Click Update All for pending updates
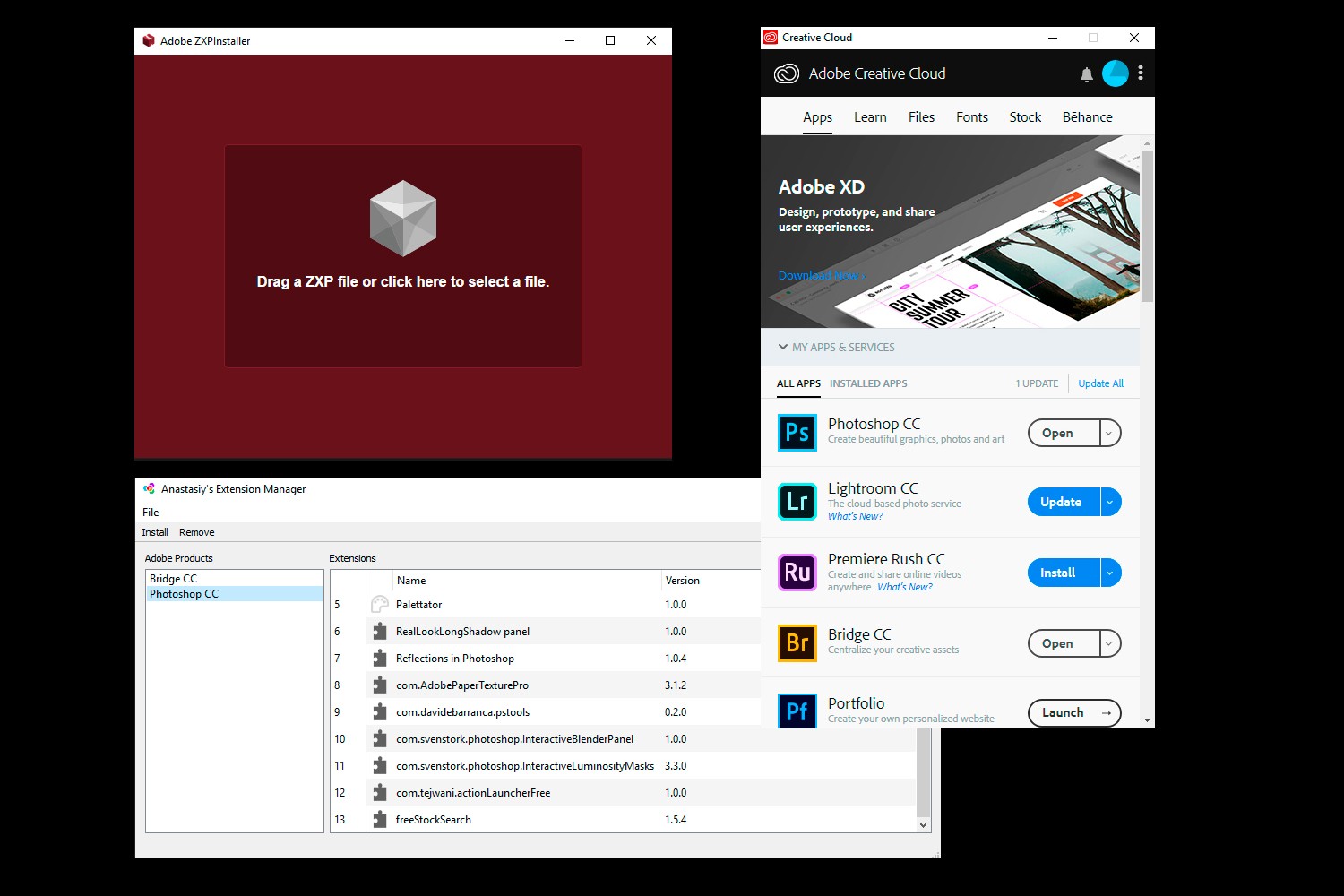Image resolution: width=1344 pixels, height=896 pixels. [x=1099, y=383]
